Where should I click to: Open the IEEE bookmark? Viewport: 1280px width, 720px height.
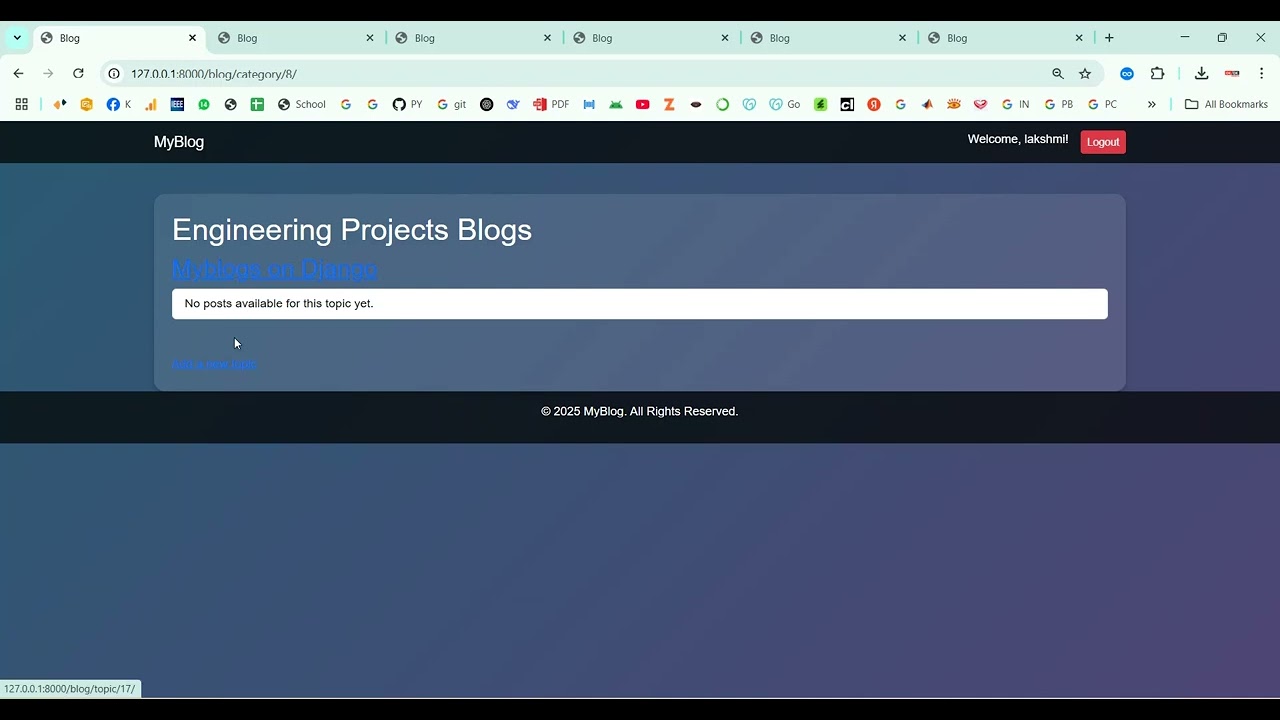point(177,104)
